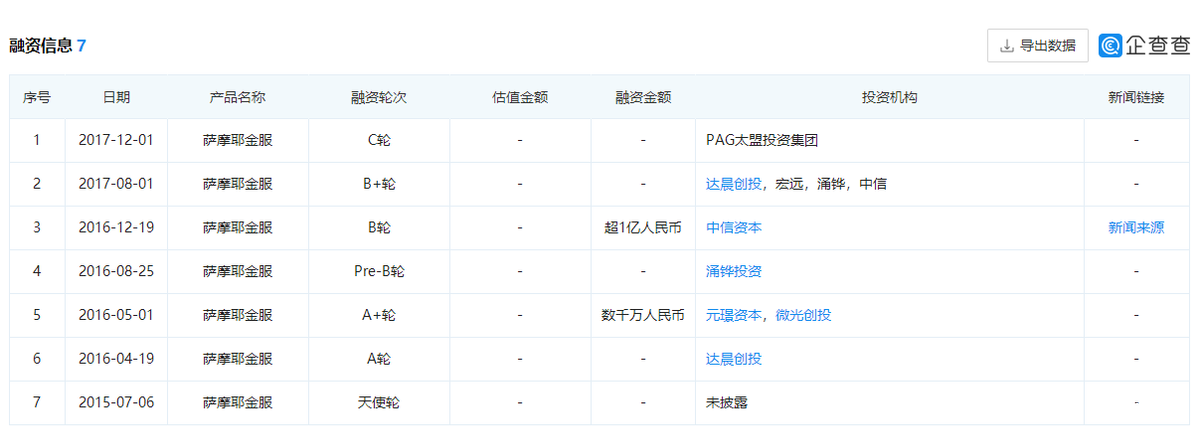Select the date 2016-12-19 cell
The width and height of the screenshot is (1200, 435).
pyautogui.click(x=116, y=228)
